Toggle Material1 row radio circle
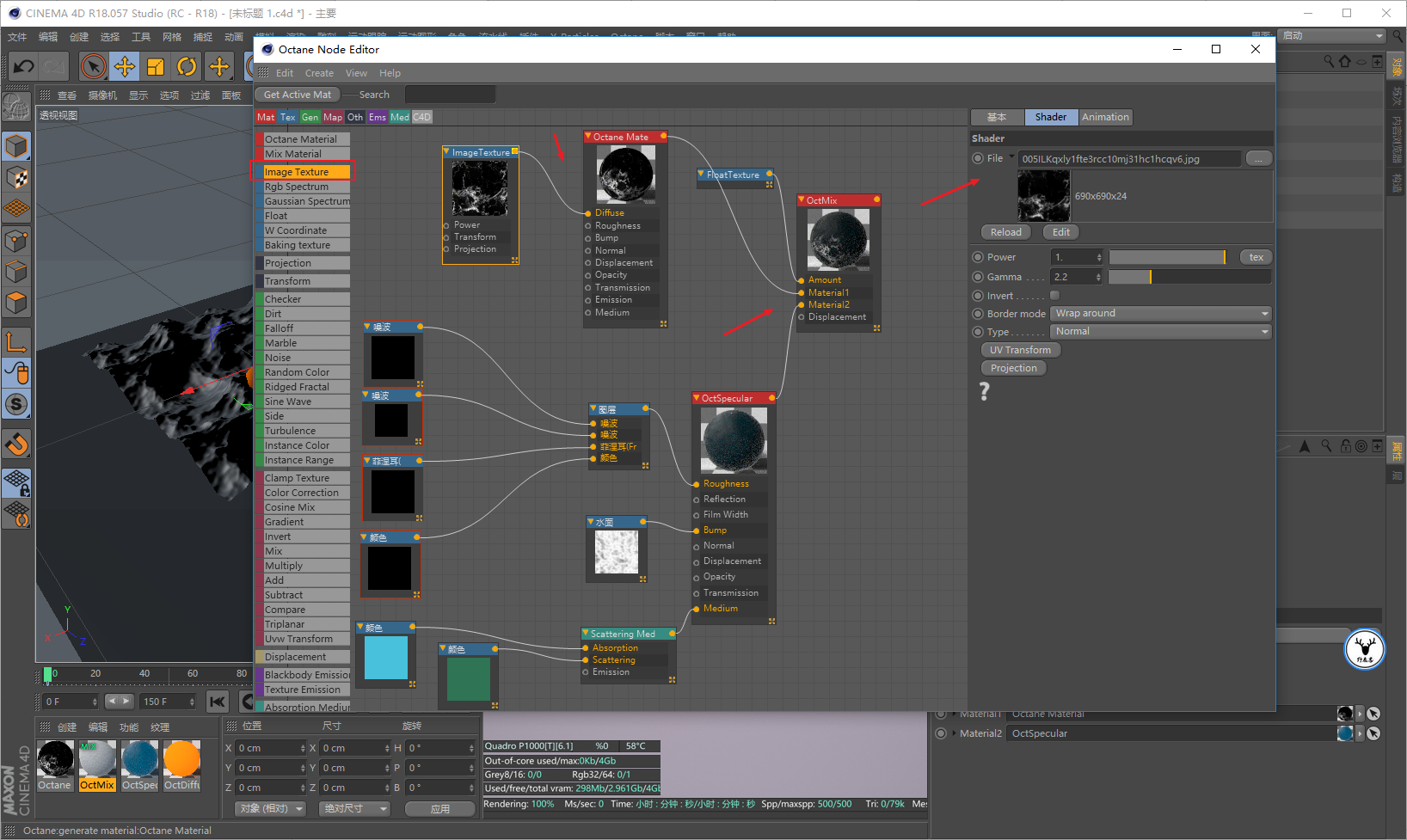The height and width of the screenshot is (840, 1407). click(941, 714)
